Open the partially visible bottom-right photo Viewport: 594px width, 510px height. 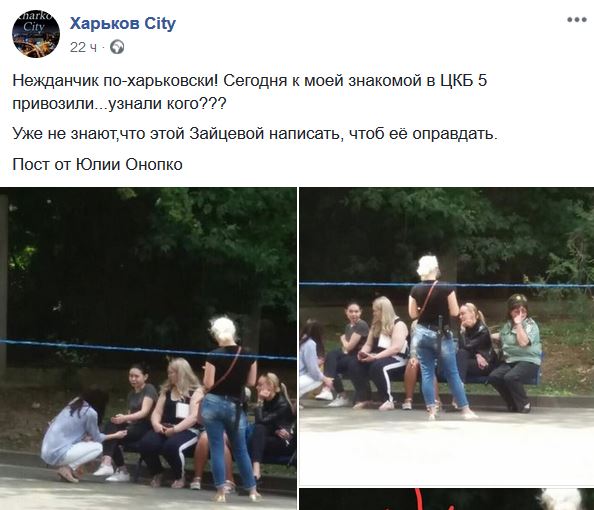pyautogui.click(x=447, y=499)
